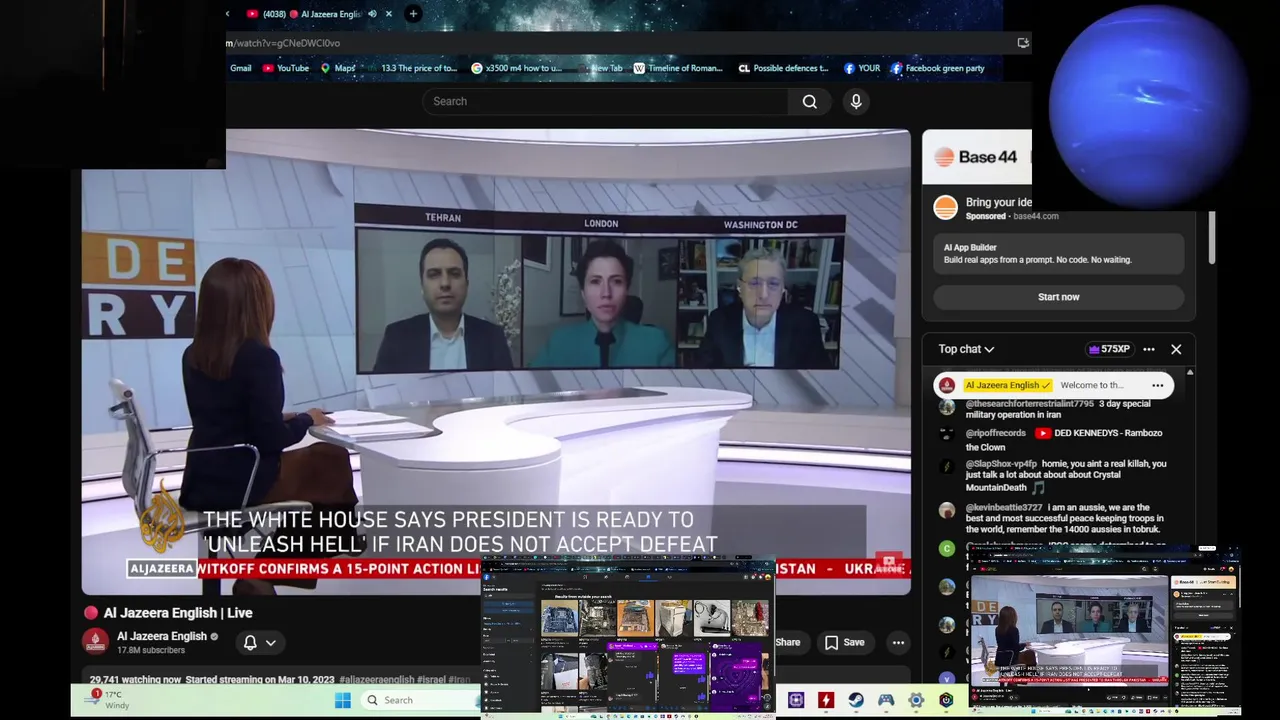The image size is (1280, 720).
Task: Open the 'Timeline of Roman...' bookmark
Action: coord(678,68)
